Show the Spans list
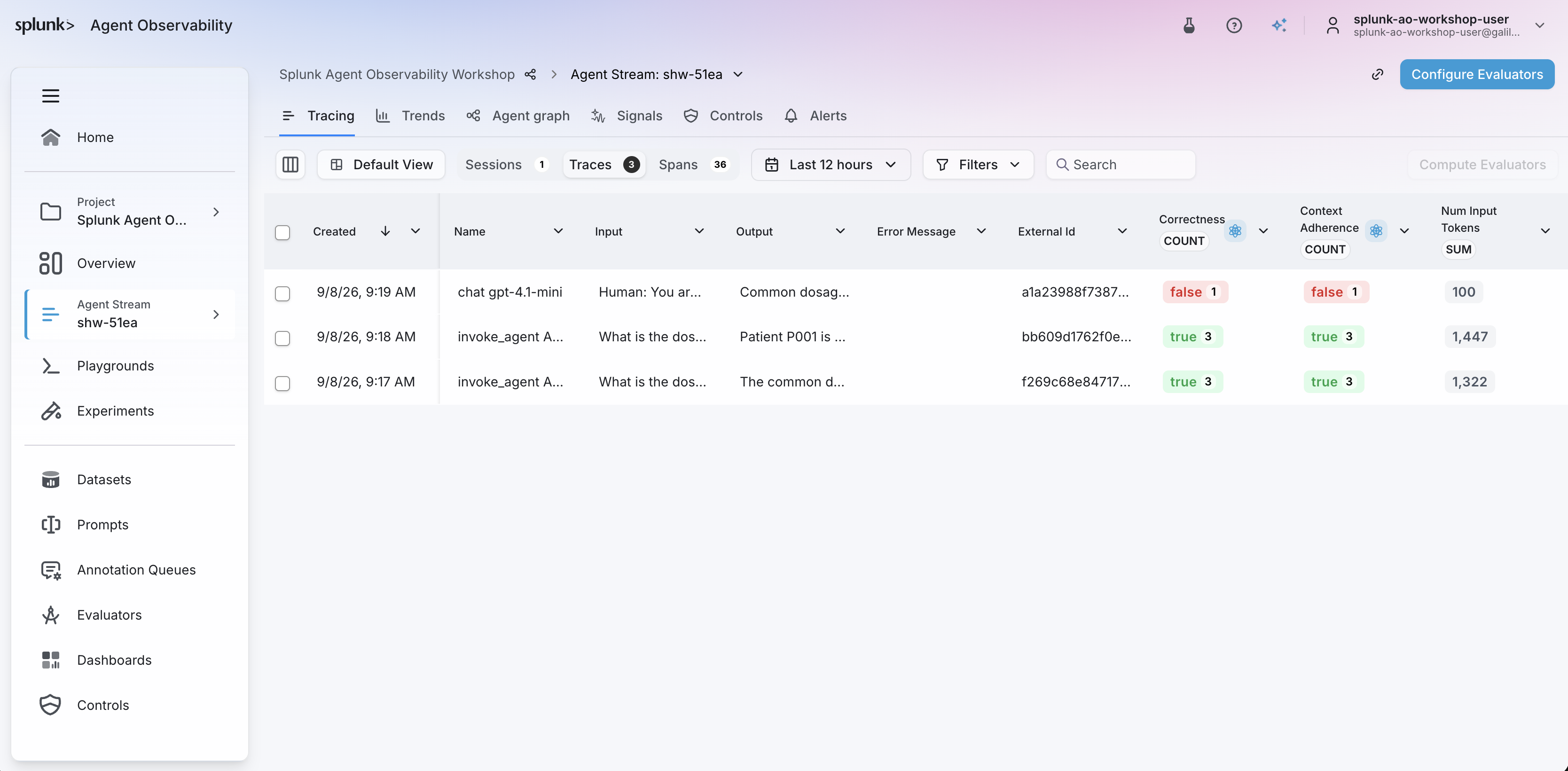The height and width of the screenshot is (771, 1568). [694, 165]
